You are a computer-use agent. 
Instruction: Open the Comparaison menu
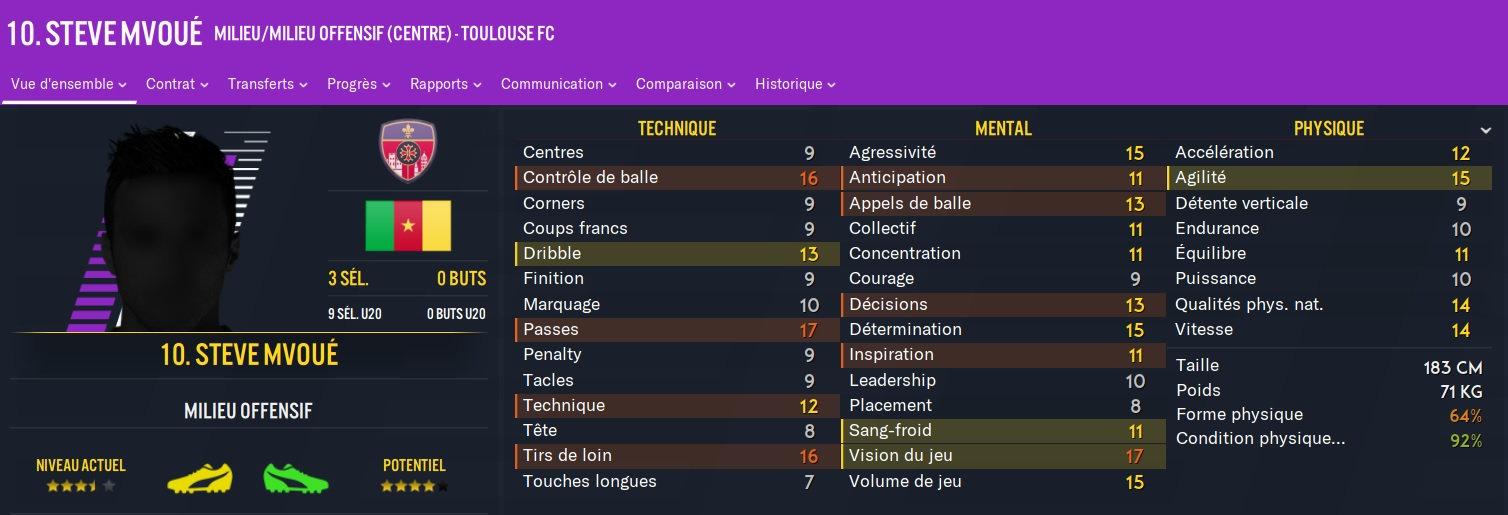685,84
